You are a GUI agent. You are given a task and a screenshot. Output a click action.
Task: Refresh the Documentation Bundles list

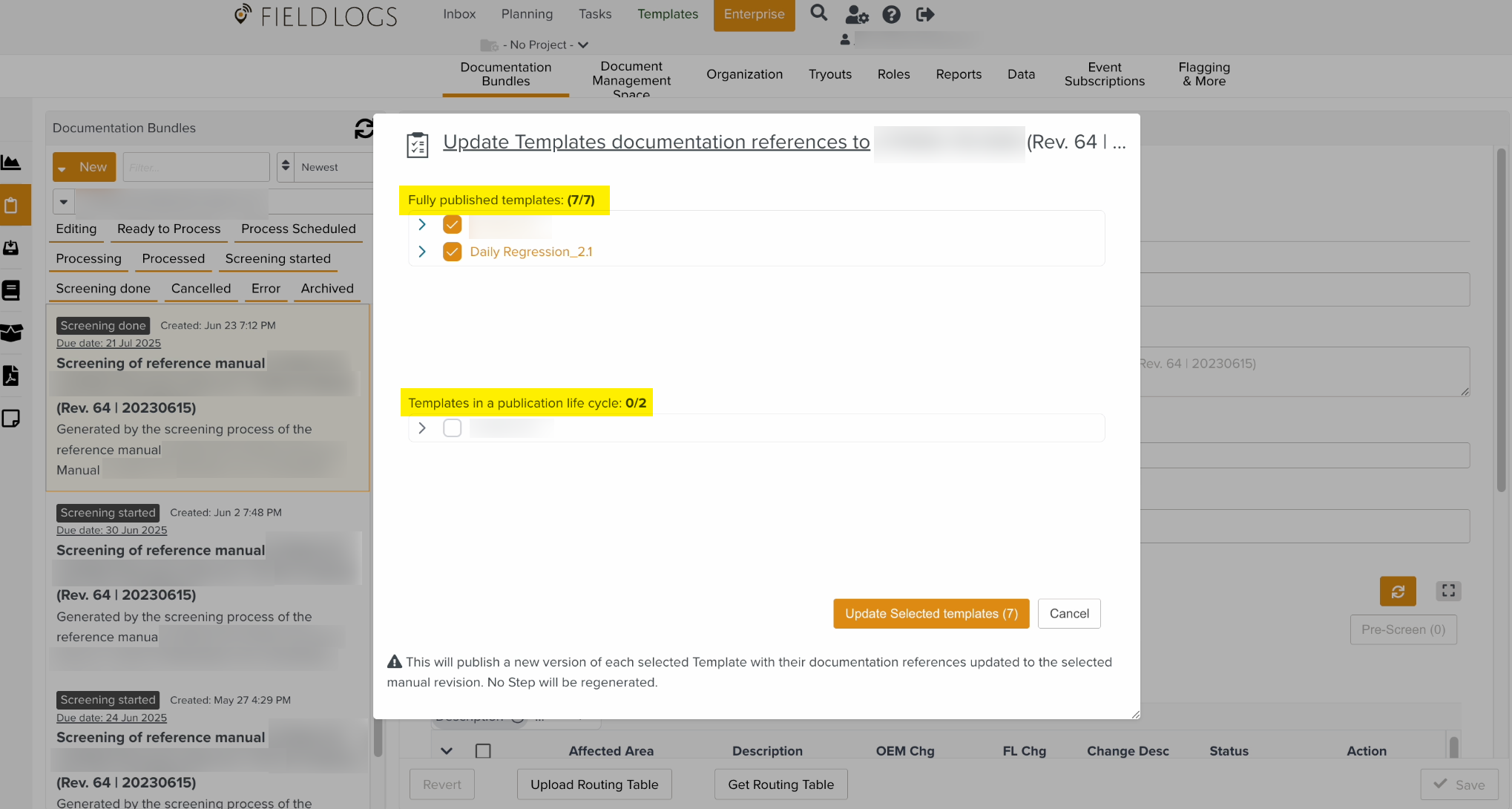coord(364,128)
